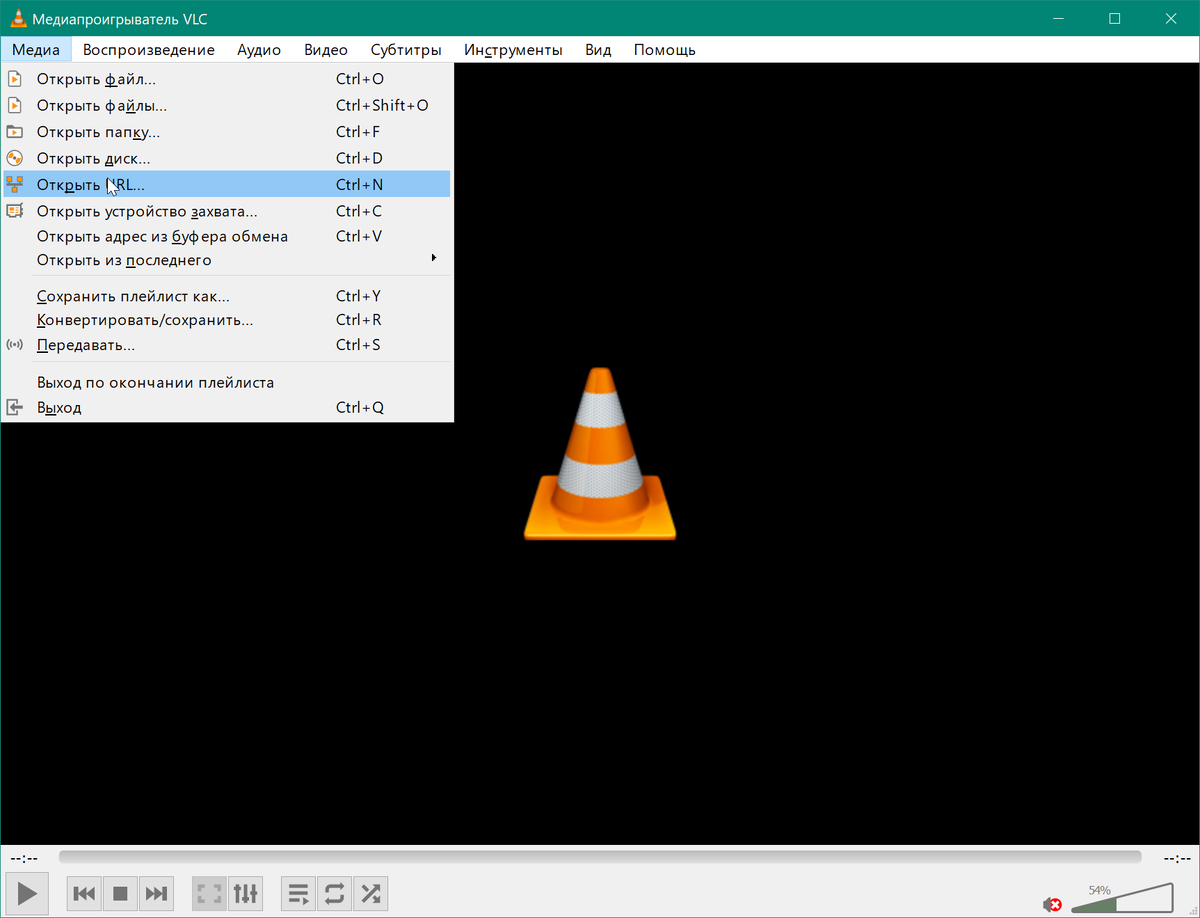Adjust the volume slider at 54%
Viewport: 1200px width, 918px height.
click(1122, 898)
